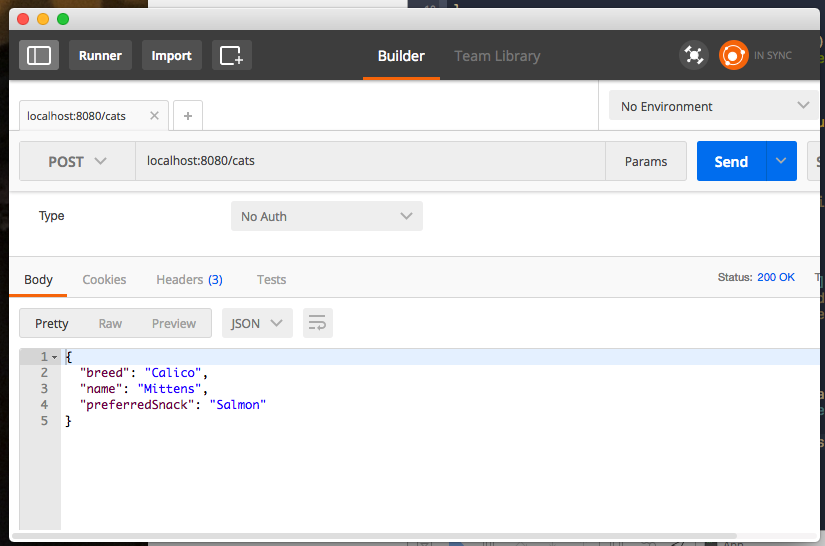
Task: Open the JSON format dropdown
Action: [257, 323]
